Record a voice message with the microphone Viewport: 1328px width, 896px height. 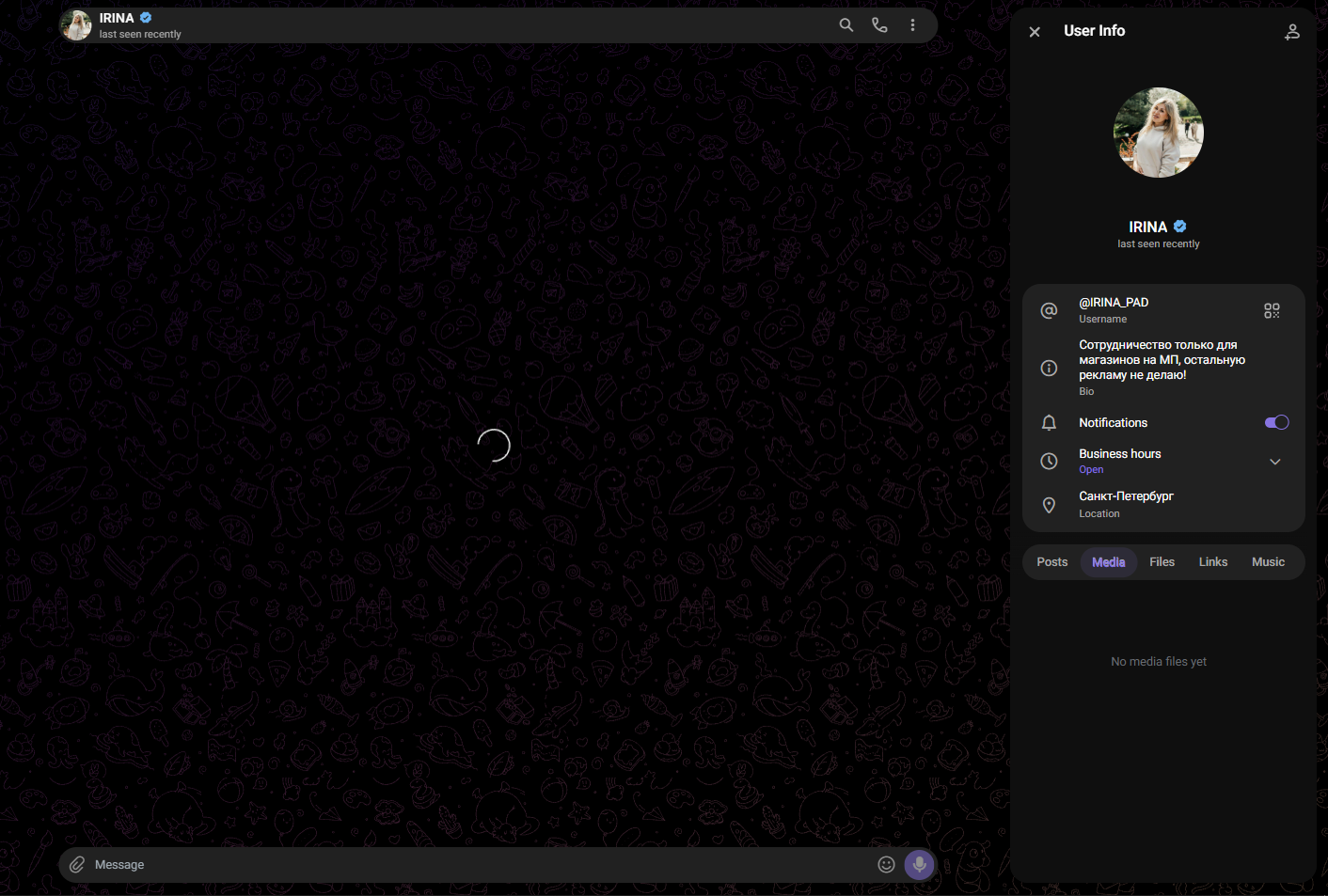click(x=920, y=864)
